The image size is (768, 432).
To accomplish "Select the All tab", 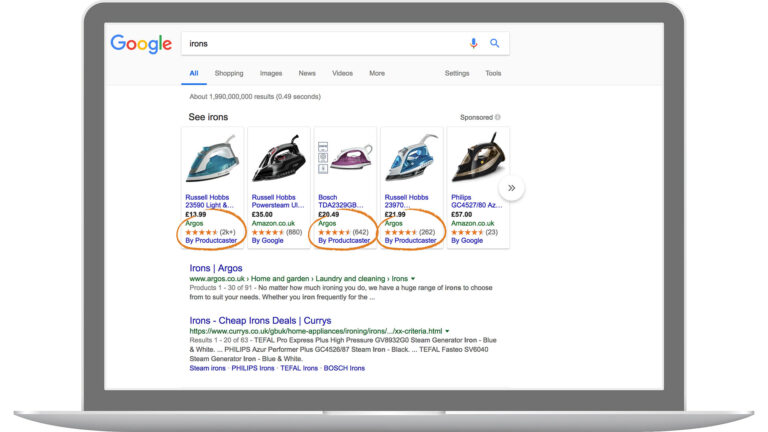I will click(x=194, y=73).
